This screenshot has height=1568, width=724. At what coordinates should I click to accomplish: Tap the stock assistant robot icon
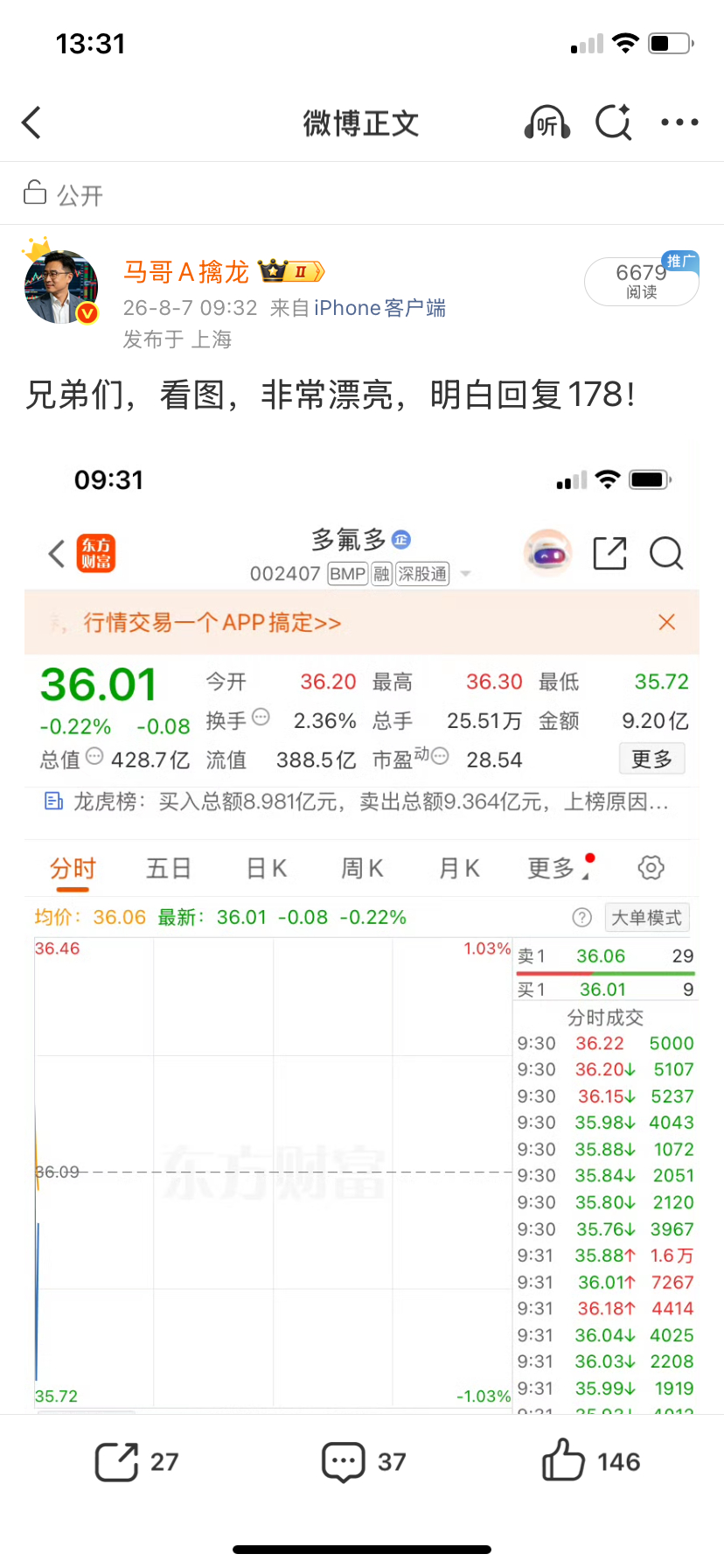547,553
